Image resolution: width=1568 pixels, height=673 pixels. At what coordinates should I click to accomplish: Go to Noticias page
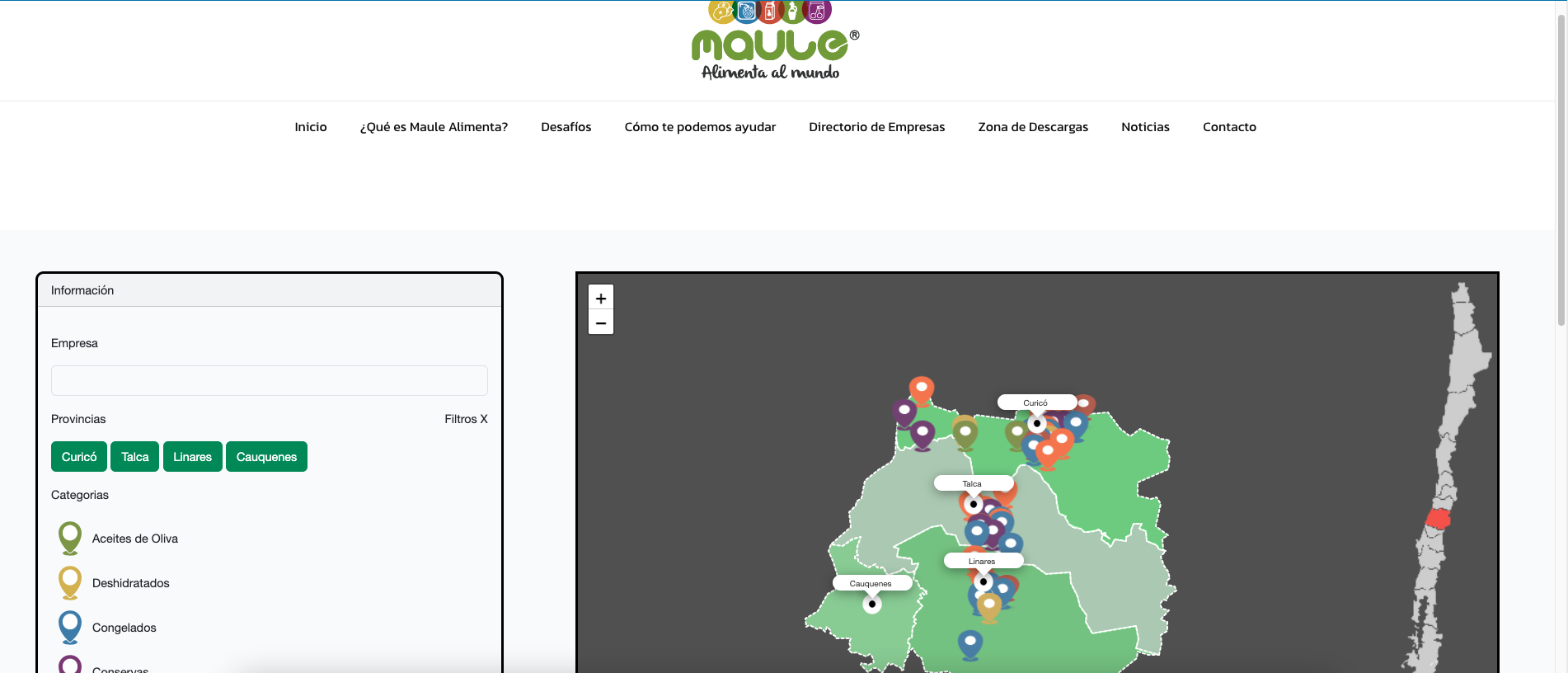click(x=1145, y=127)
